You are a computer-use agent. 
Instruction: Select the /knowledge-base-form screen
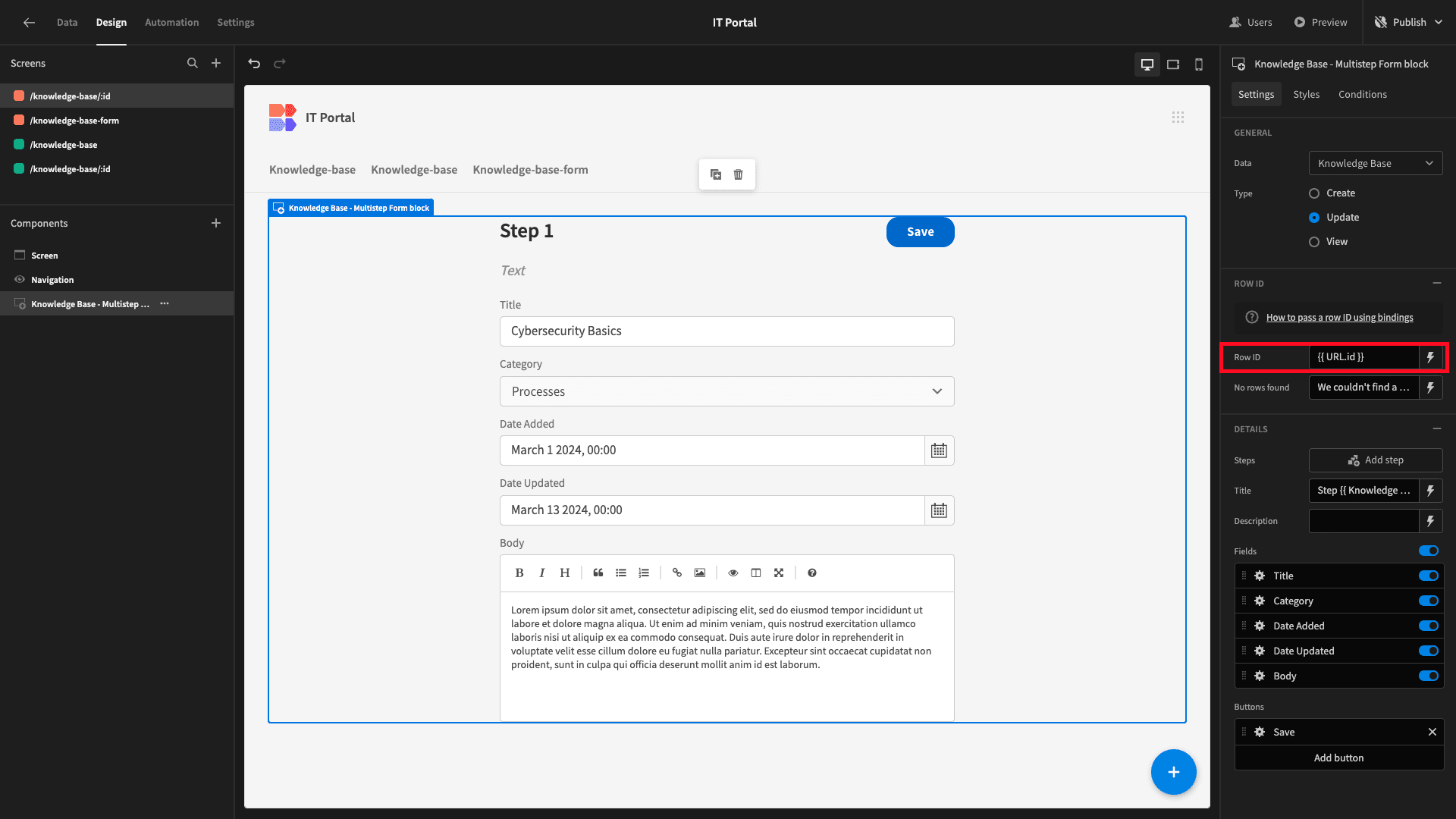74,121
